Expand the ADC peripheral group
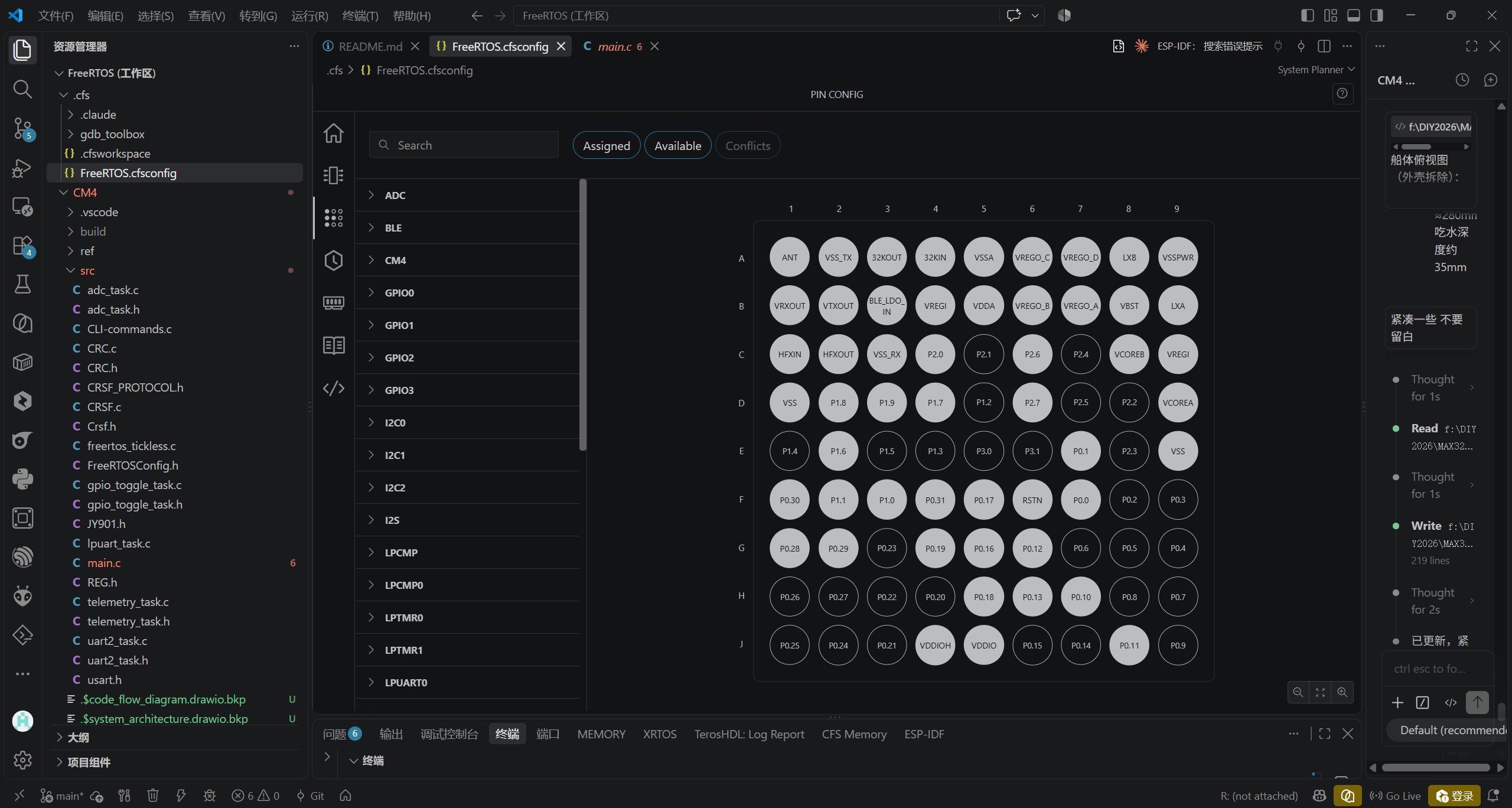The height and width of the screenshot is (808, 1512). pyautogui.click(x=468, y=195)
